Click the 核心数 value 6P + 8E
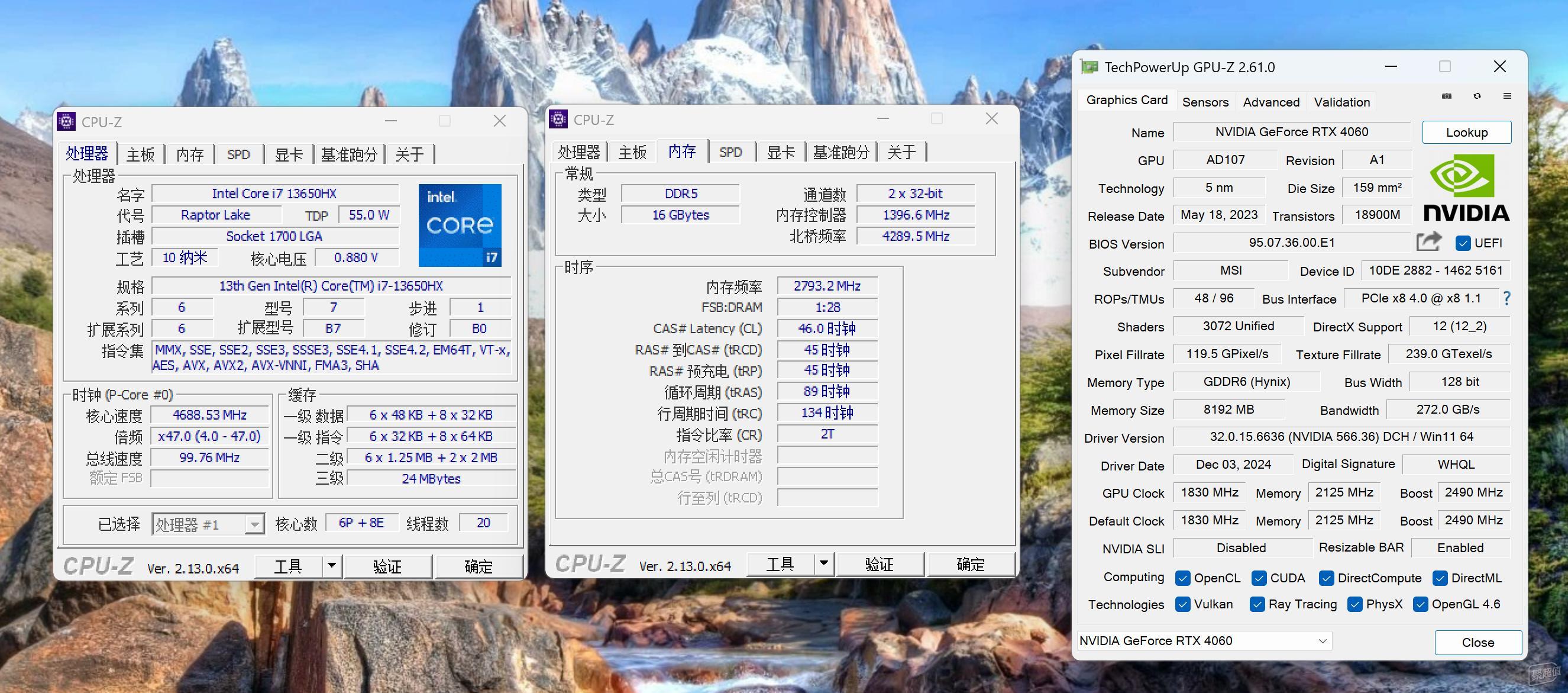 pos(361,523)
